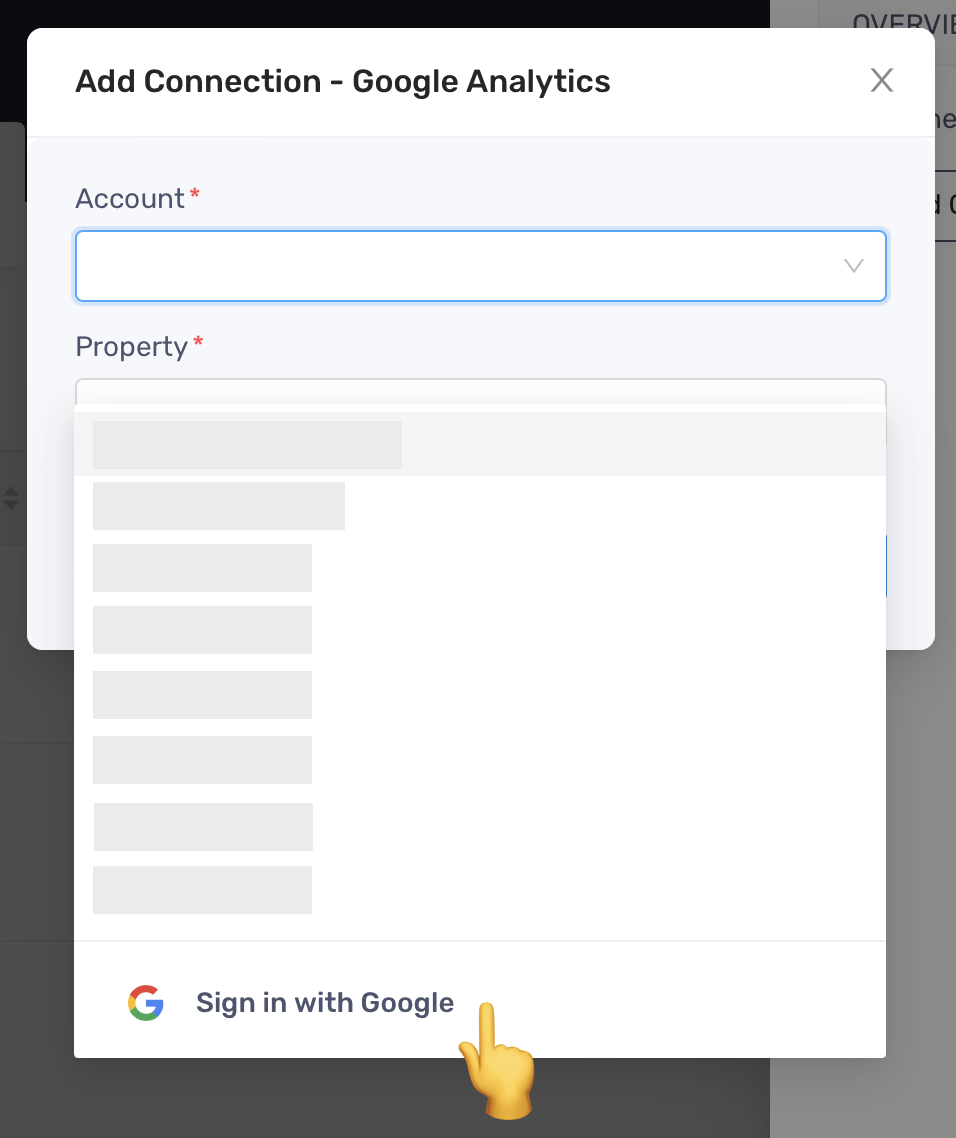The image size is (956, 1138).
Task: Click the Account field label
Action: click(x=130, y=199)
